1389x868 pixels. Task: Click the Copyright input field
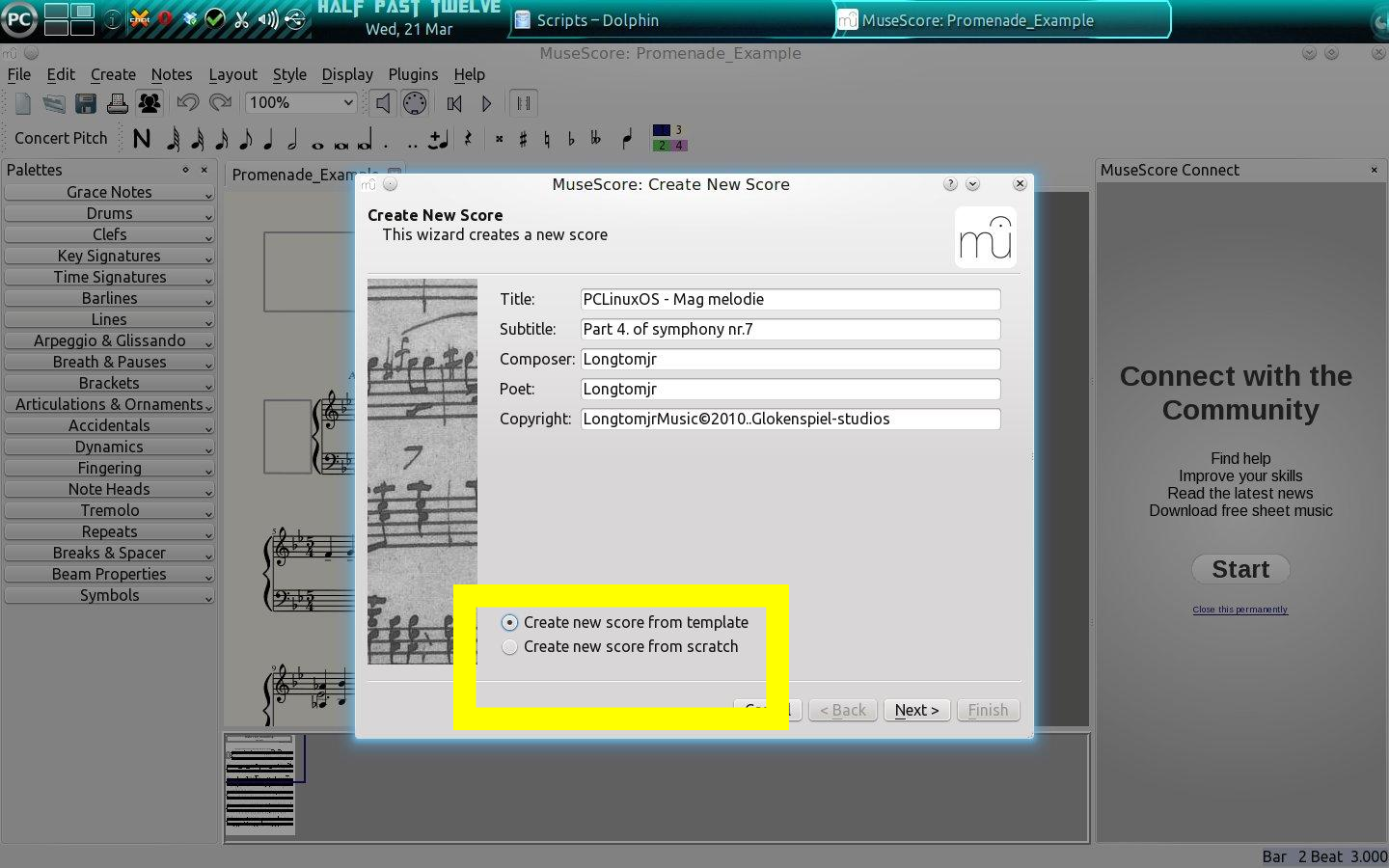pyautogui.click(x=790, y=419)
